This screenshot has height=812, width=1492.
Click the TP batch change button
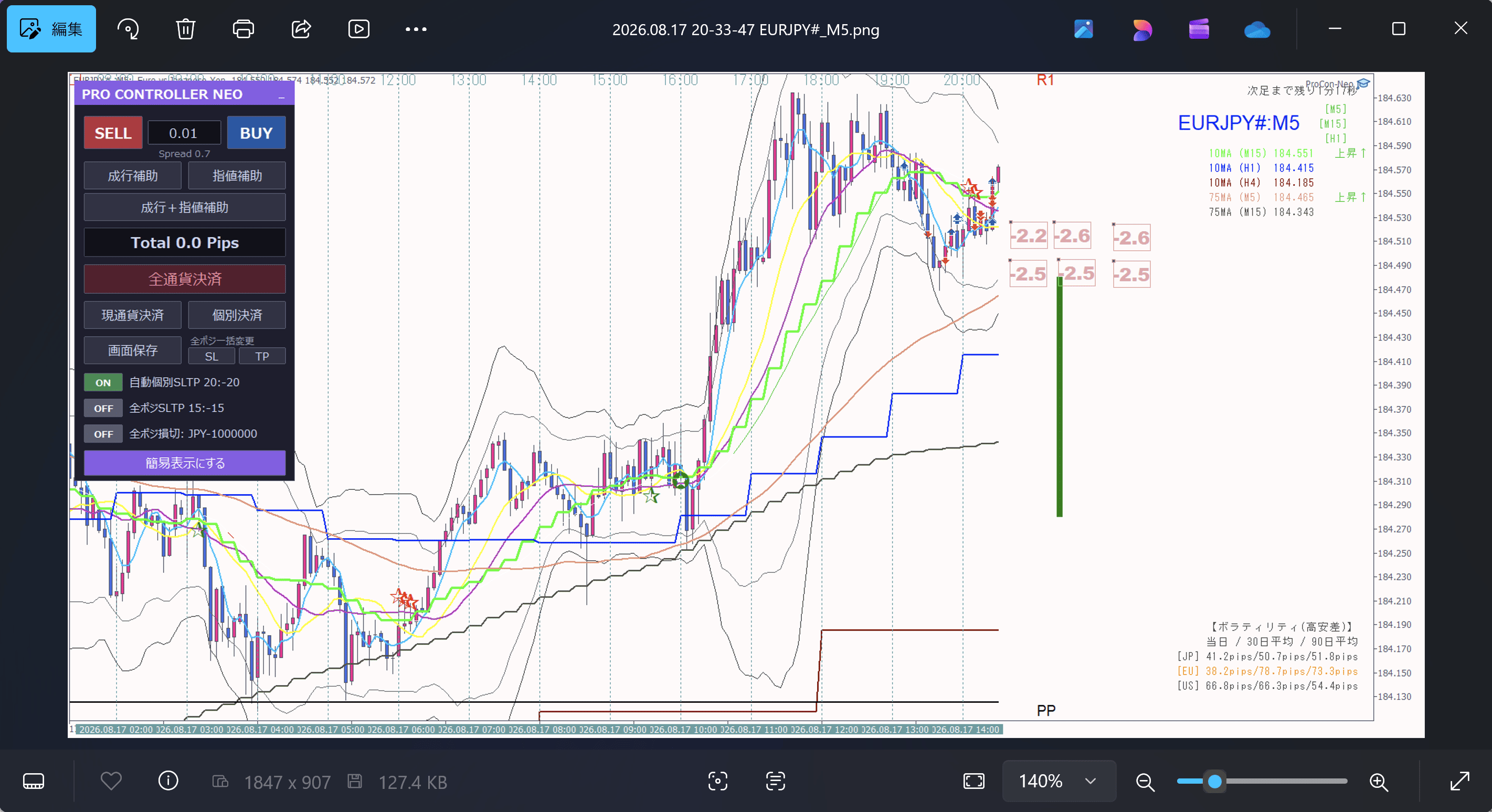[x=262, y=357]
